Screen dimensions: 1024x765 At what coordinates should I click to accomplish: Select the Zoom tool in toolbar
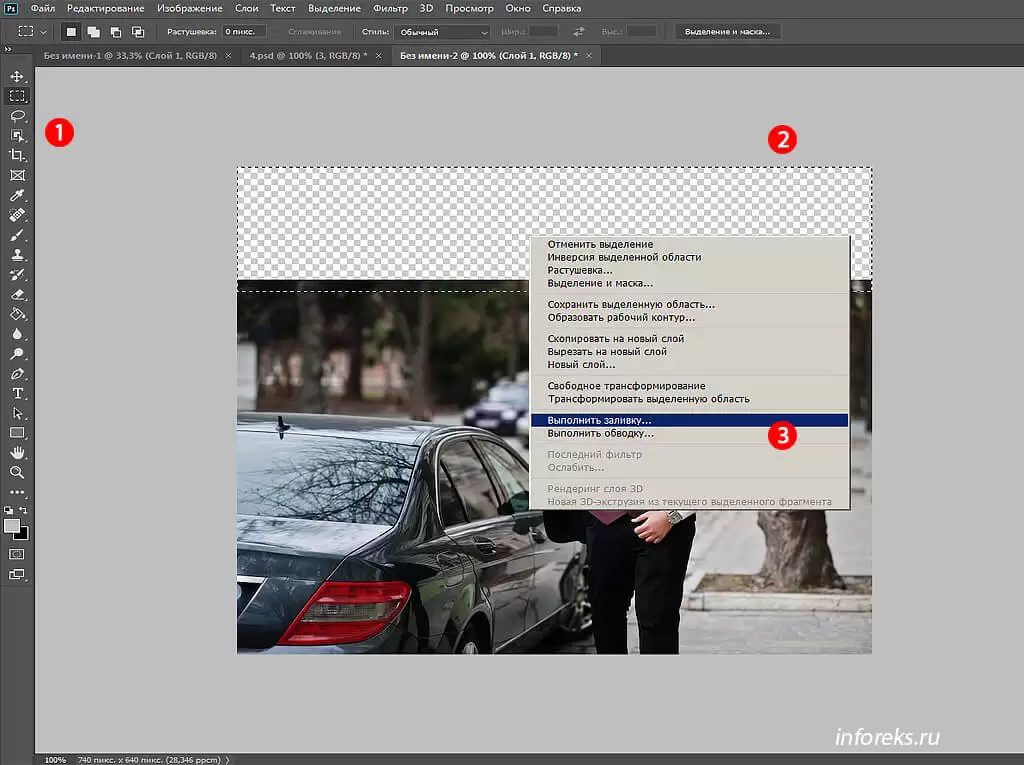17,472
